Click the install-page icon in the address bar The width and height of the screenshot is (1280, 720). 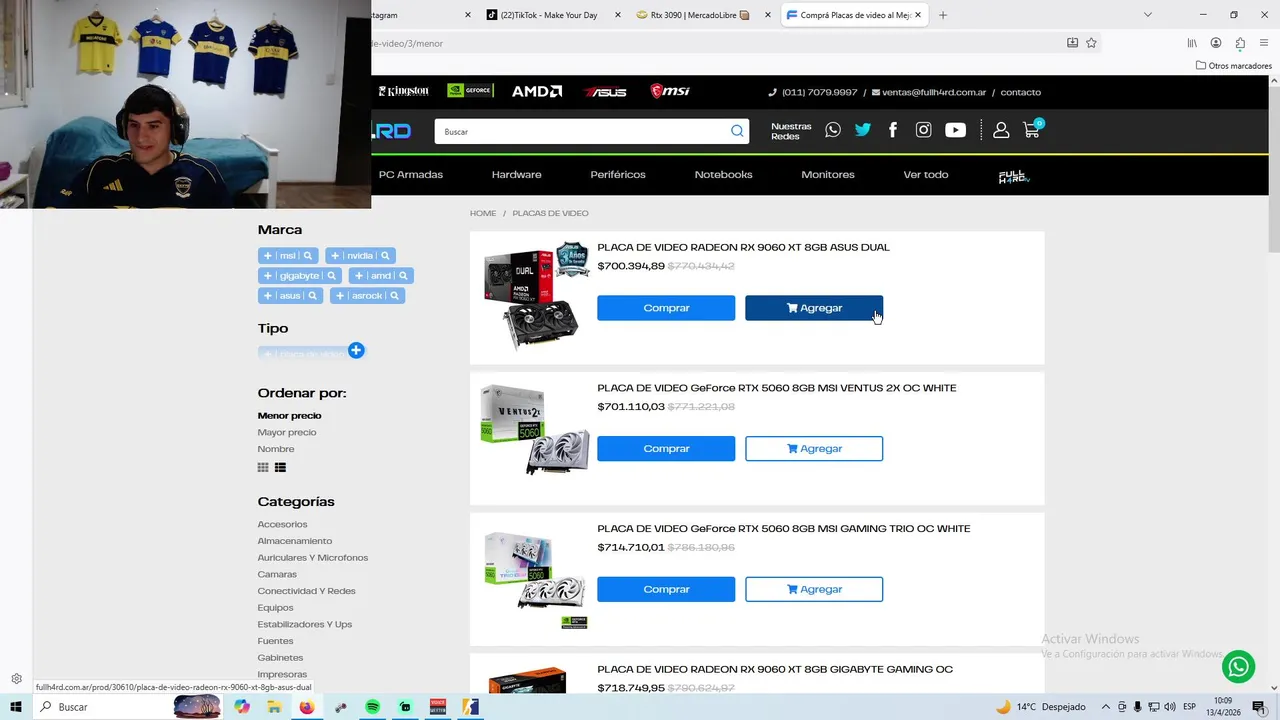[1072, 43]
